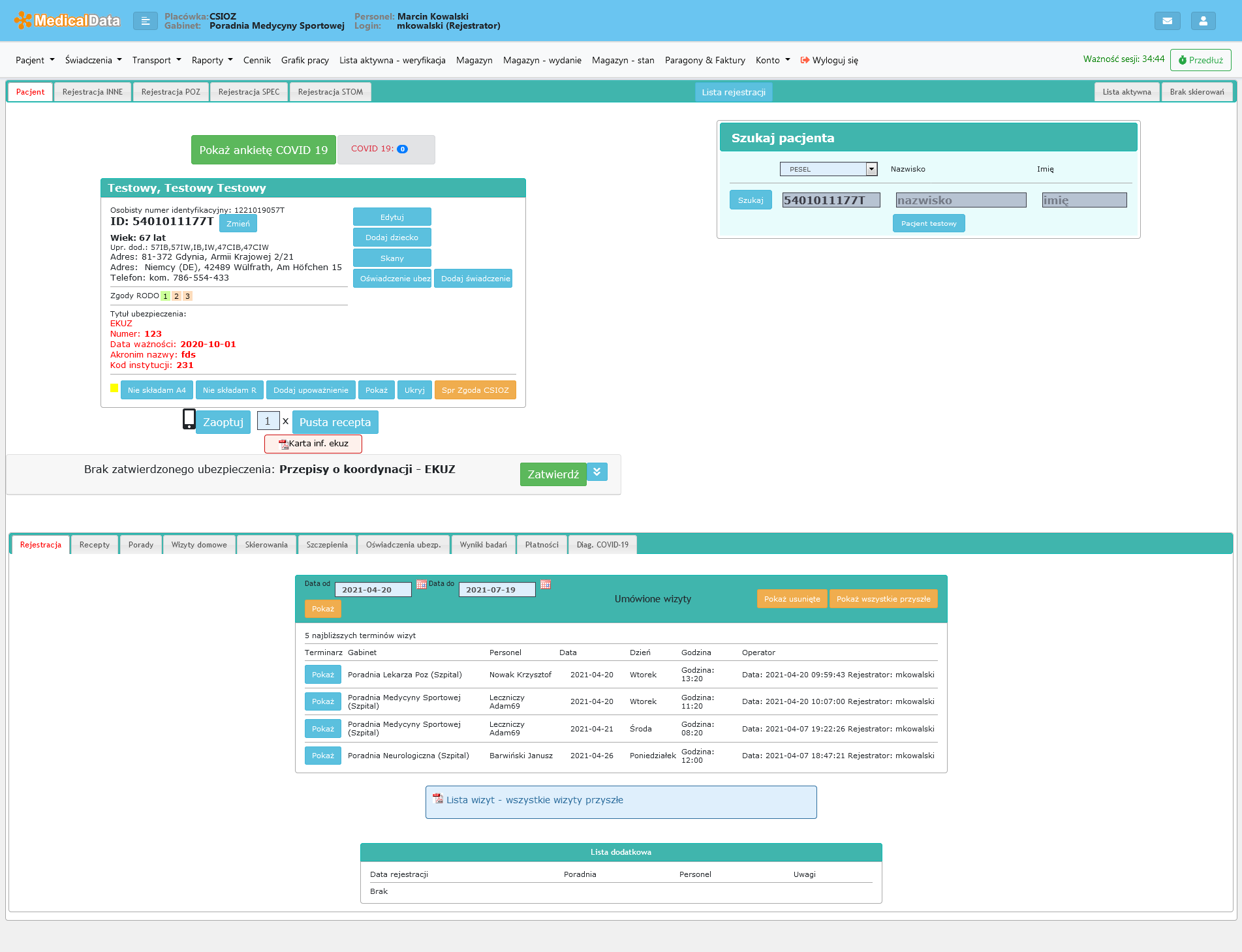
Task: Click the hamburger menu toggle icon
Action: click(x=145, y=22)
